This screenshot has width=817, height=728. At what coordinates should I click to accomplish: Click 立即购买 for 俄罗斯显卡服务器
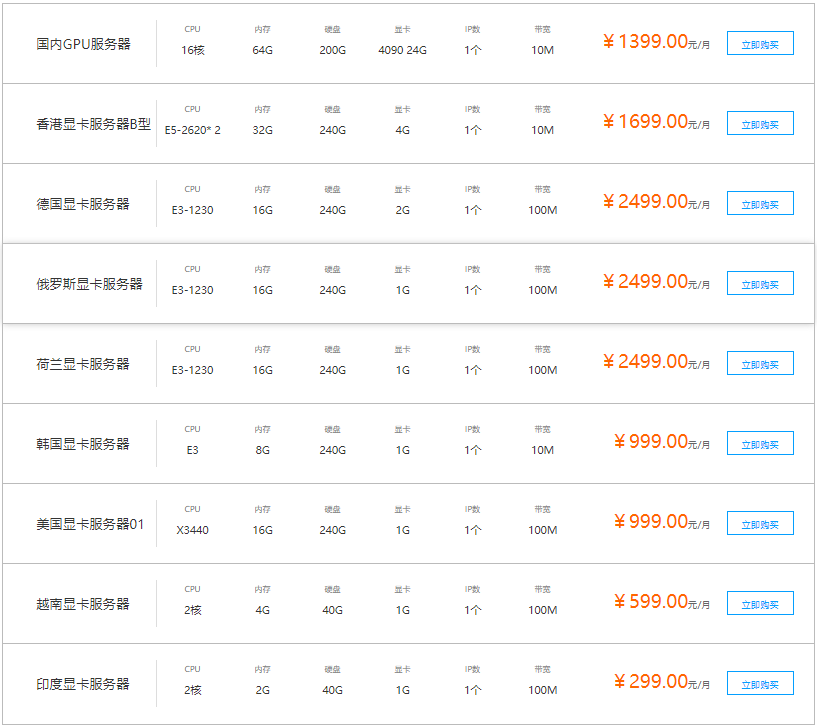tap(759, 282)
